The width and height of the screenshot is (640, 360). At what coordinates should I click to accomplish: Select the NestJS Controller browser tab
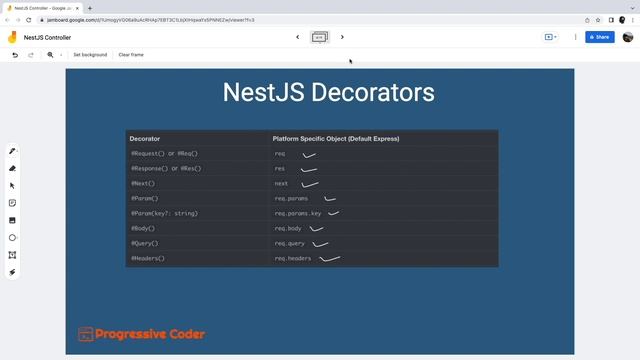point(42,8)
